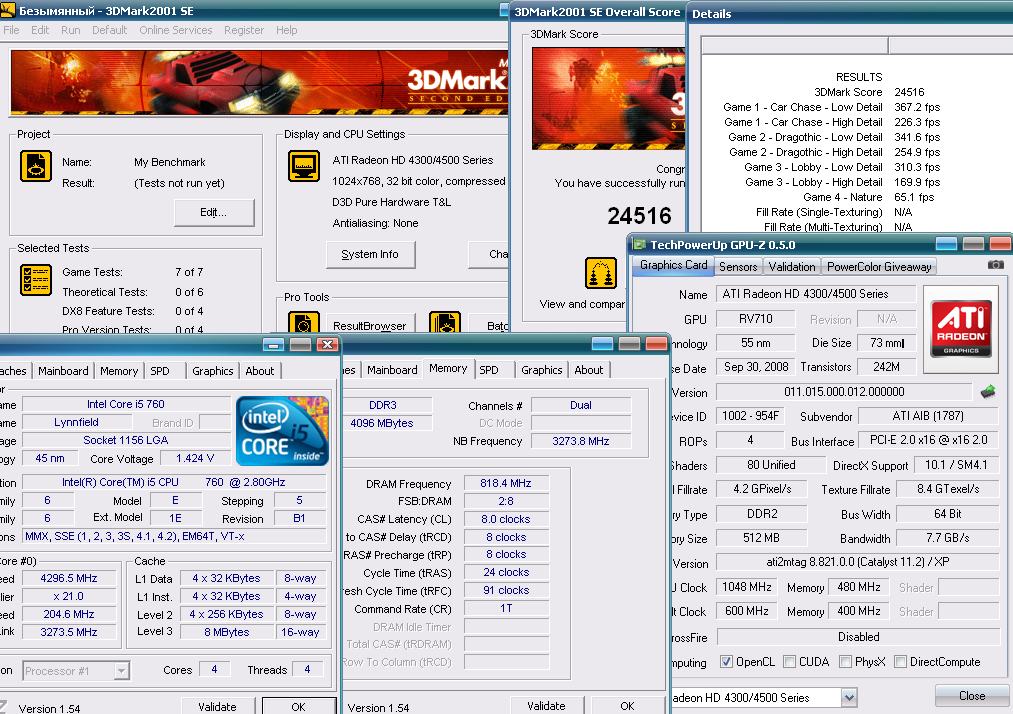Click OK in the left CPU-Z window
The image size is (1013, 714).
pos(298,706)
